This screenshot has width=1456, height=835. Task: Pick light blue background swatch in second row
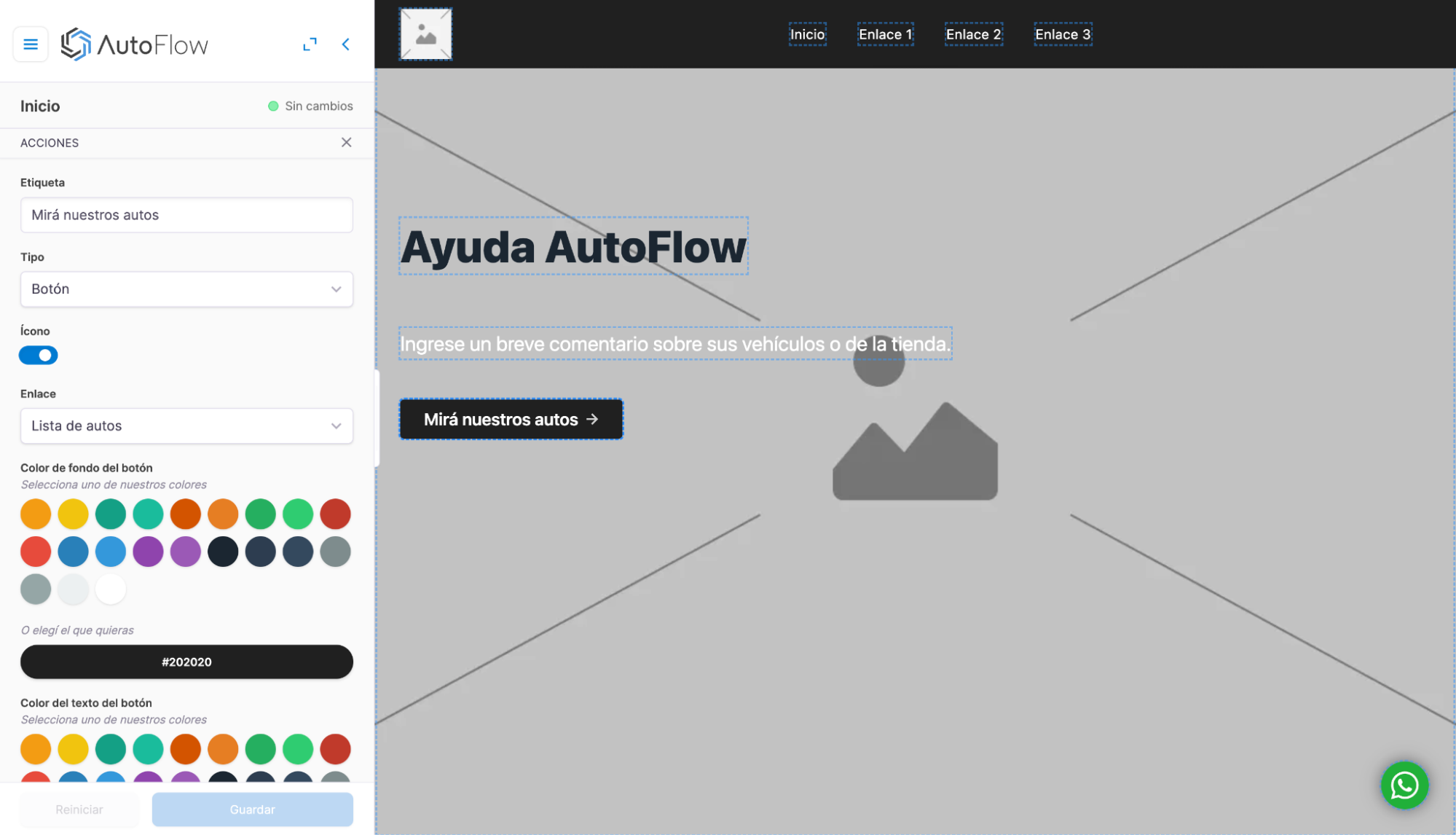(111, 552)
